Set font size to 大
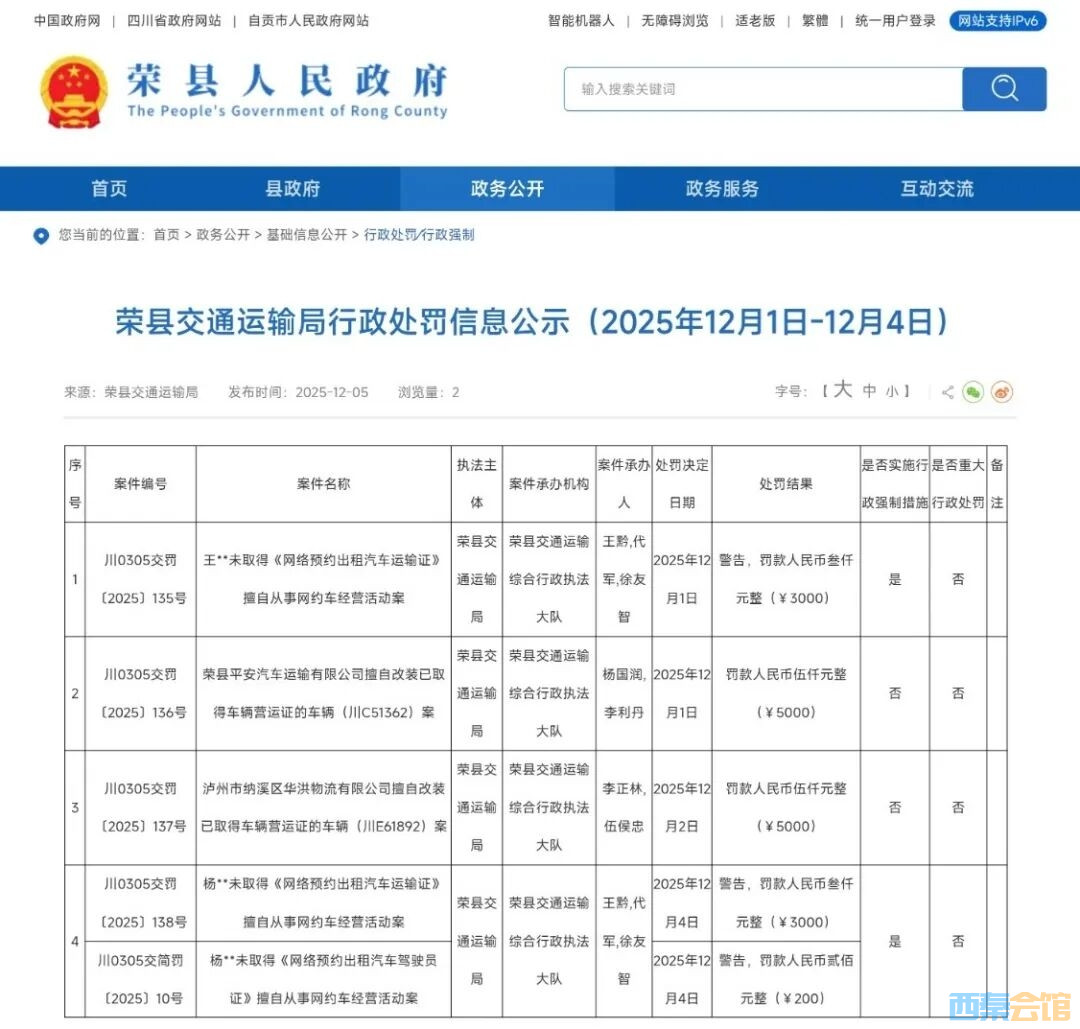 click(x=842, y=391)
